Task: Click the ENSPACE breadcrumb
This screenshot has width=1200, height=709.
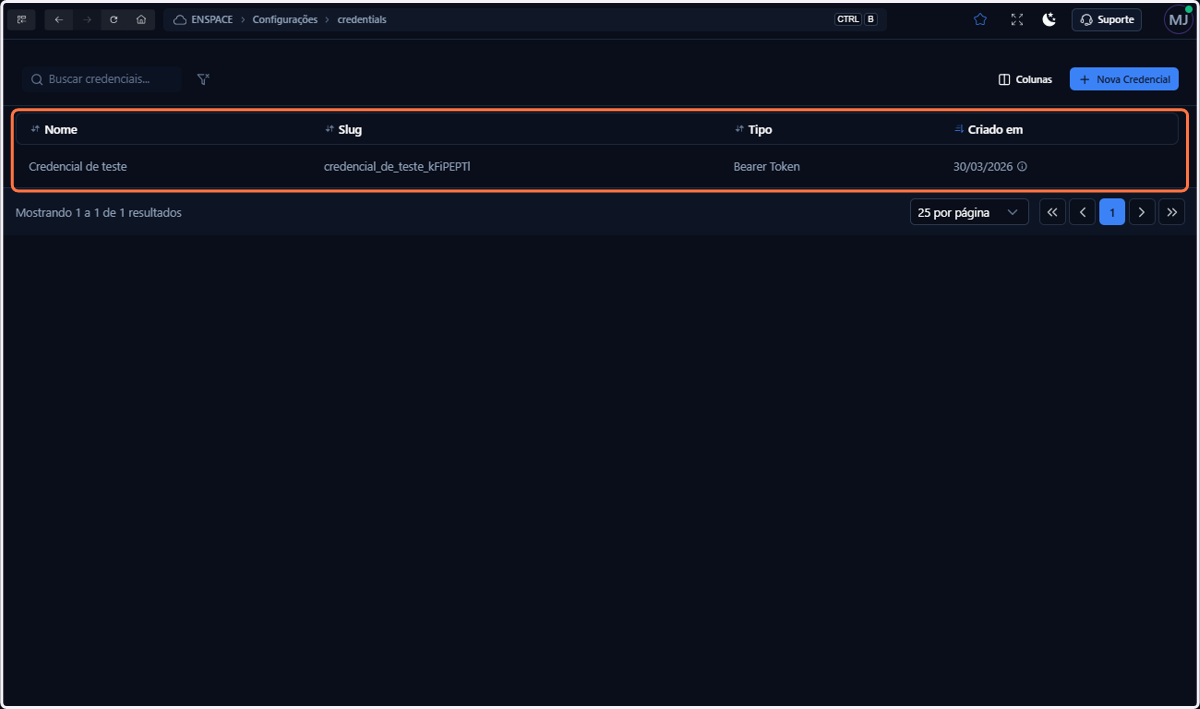Action: 211,19
